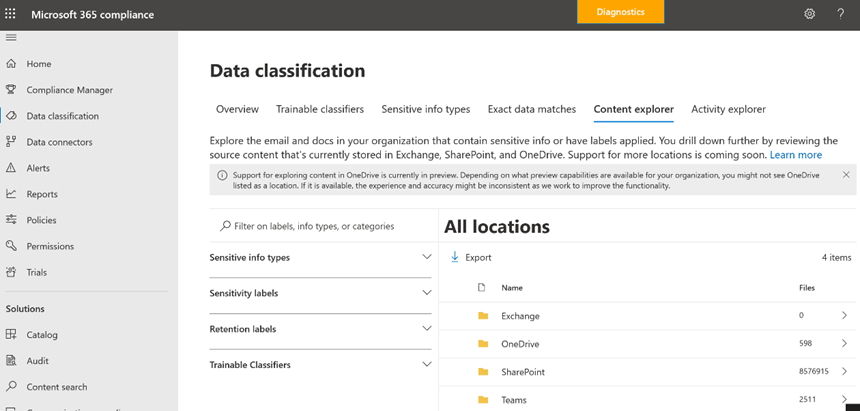Dismiss the OneDrive preview notice
The image size is (860, 411).
click(846, 175)
